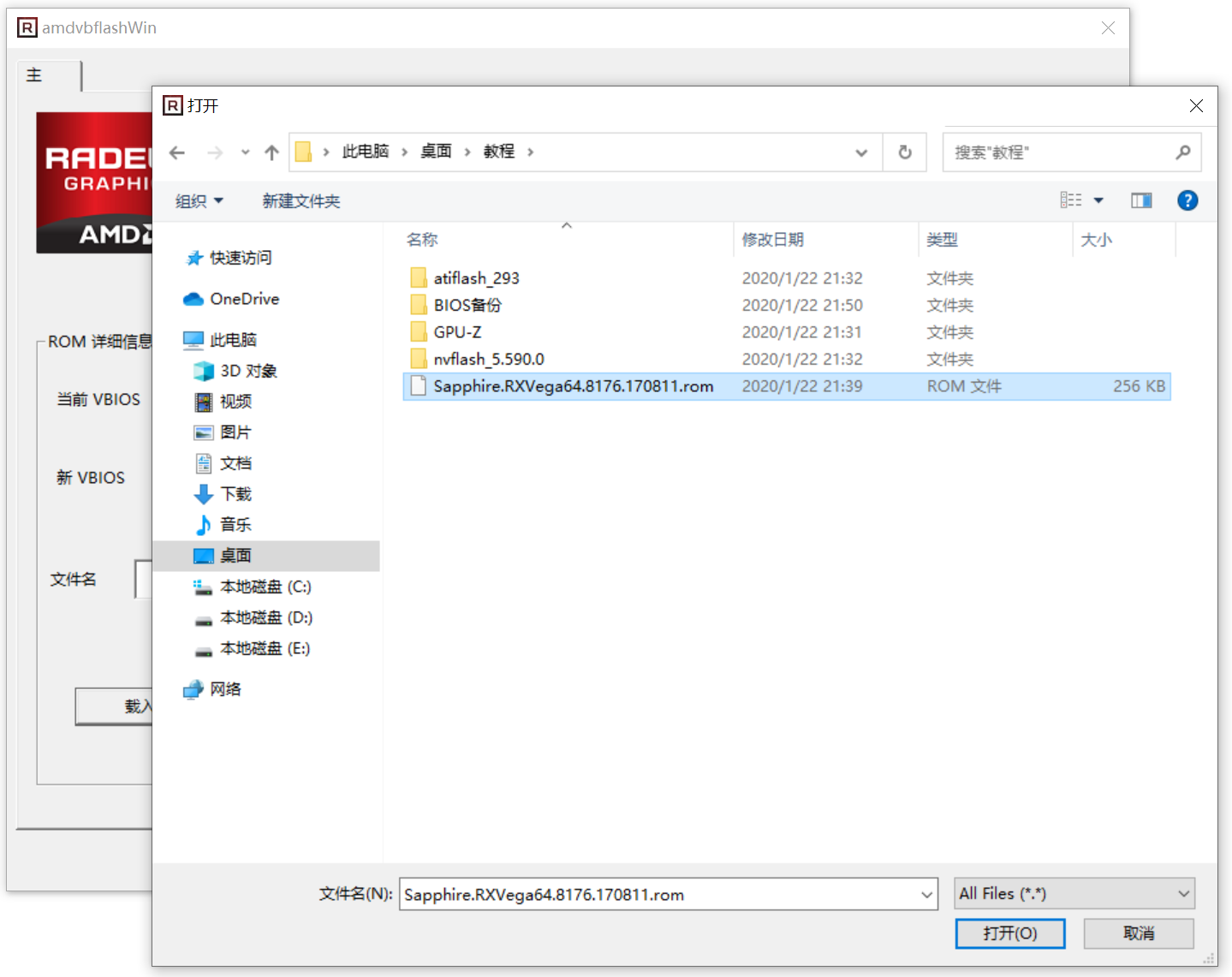Select the 主 tab in amdvbflashWin
1232x977 pixels.
(x=49, y=75)
